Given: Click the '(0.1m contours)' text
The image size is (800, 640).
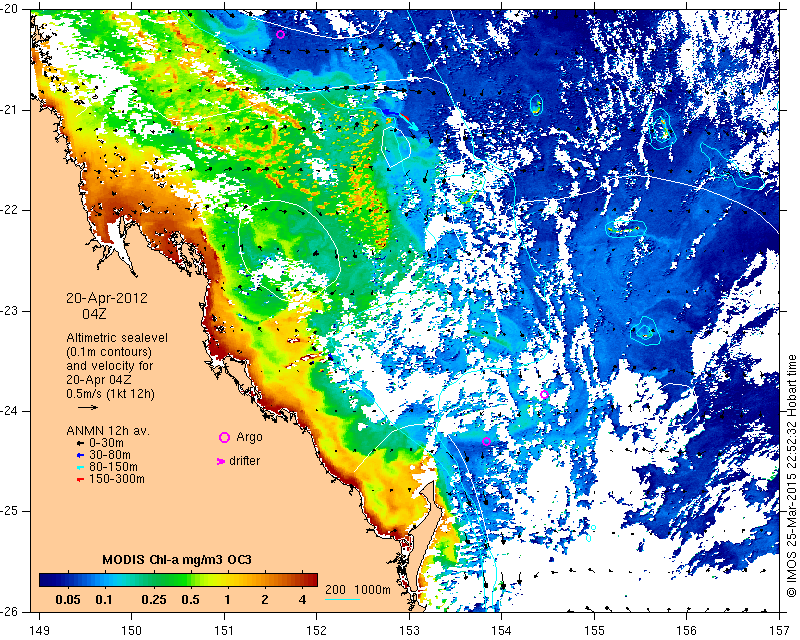Looking at the screenshot, I should tap(109, 352).
